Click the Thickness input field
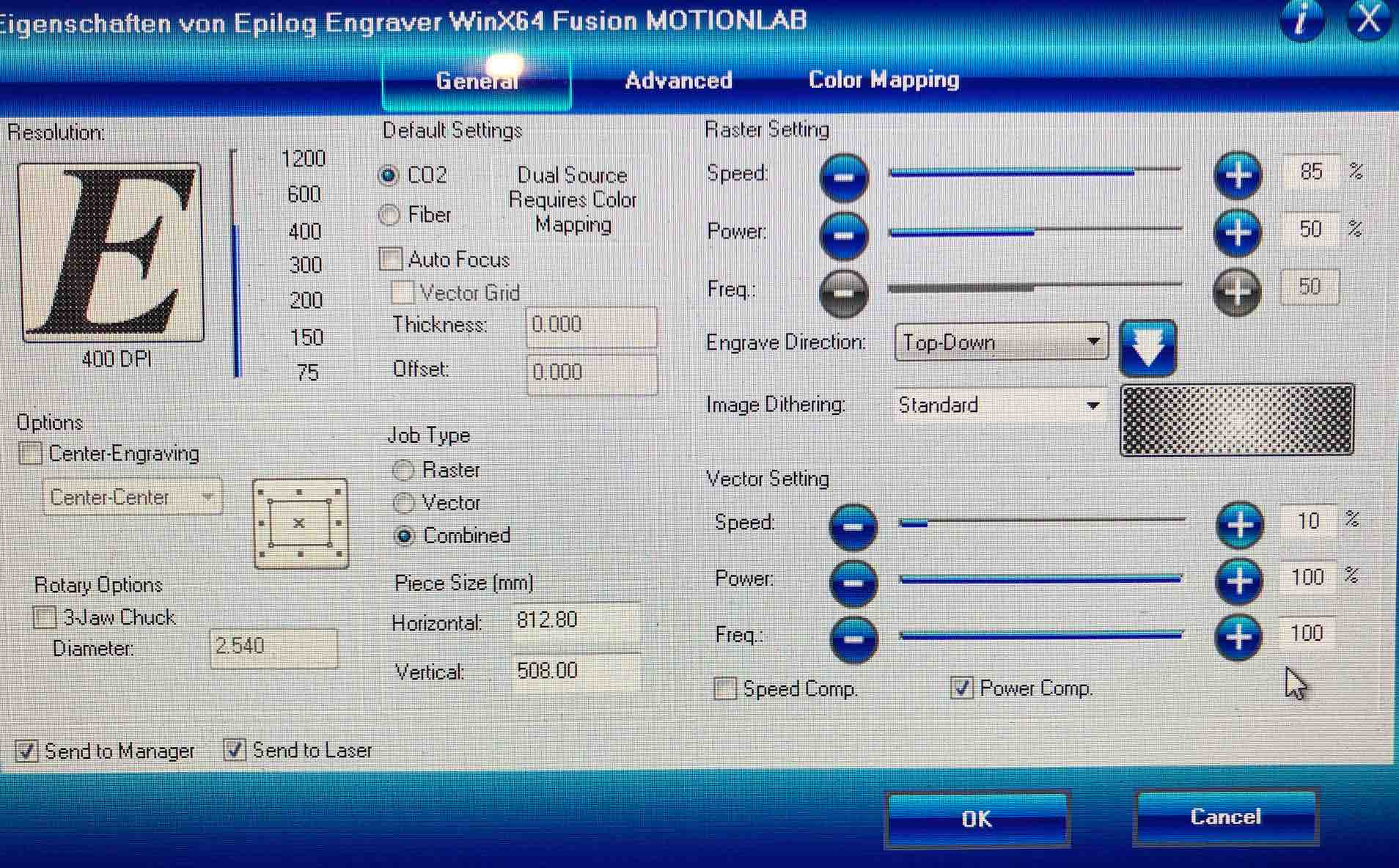The width and height of the screenshot is (1399, 868). point(591,325)
